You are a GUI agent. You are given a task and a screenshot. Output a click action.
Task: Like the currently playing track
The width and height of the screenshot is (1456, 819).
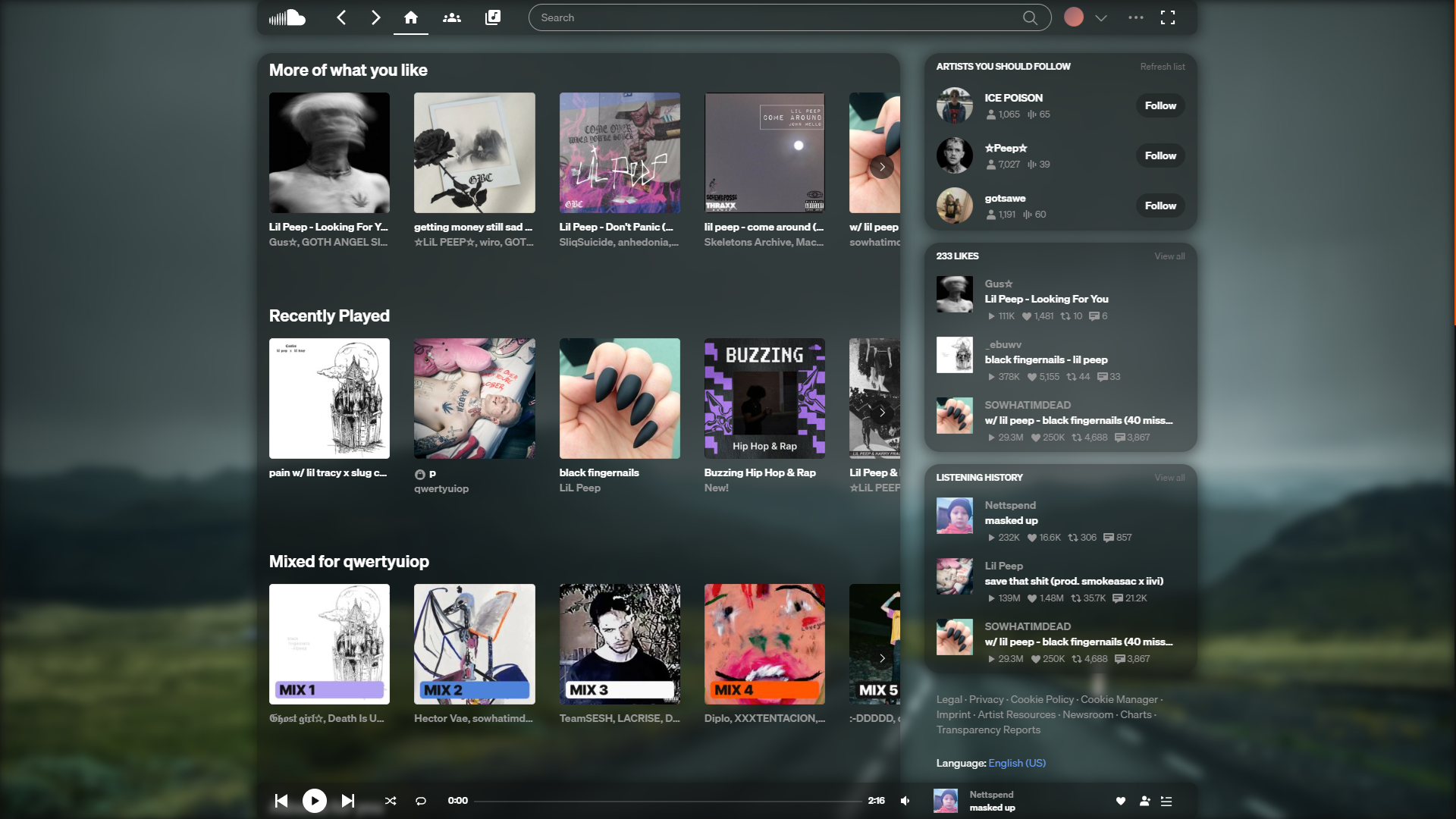[1121, 801]
